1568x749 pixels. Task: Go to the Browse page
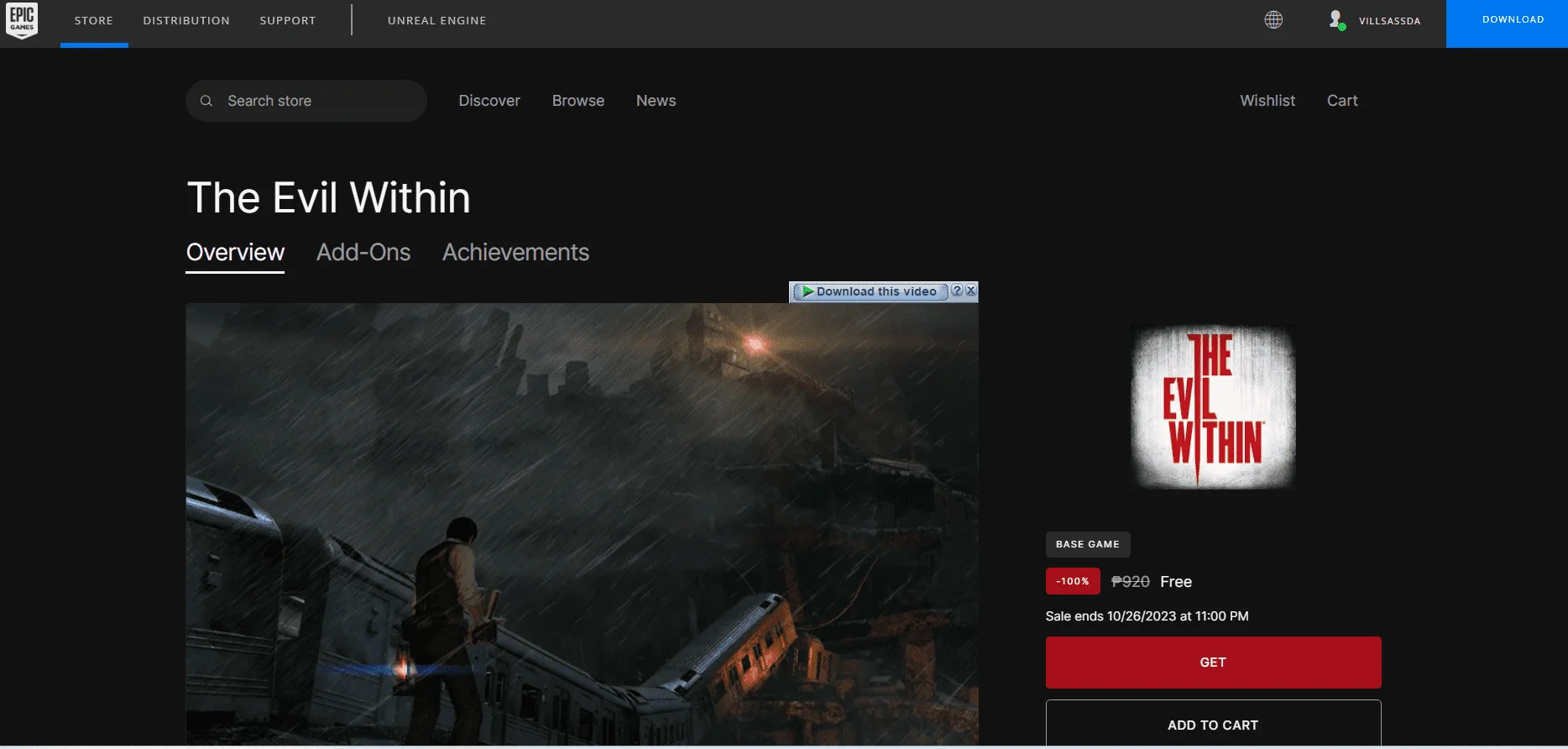click(578, 101)
